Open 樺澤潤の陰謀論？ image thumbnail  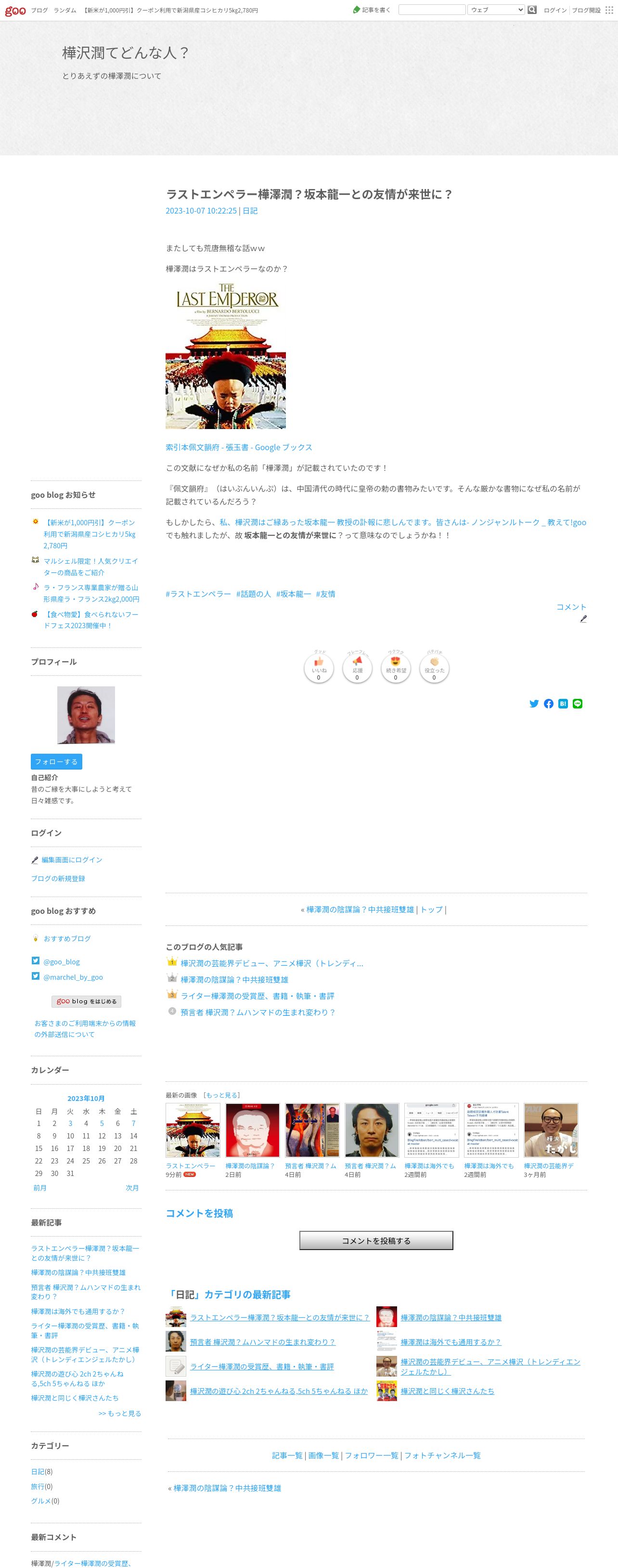pyautogui.click(x=252, y=1130)
